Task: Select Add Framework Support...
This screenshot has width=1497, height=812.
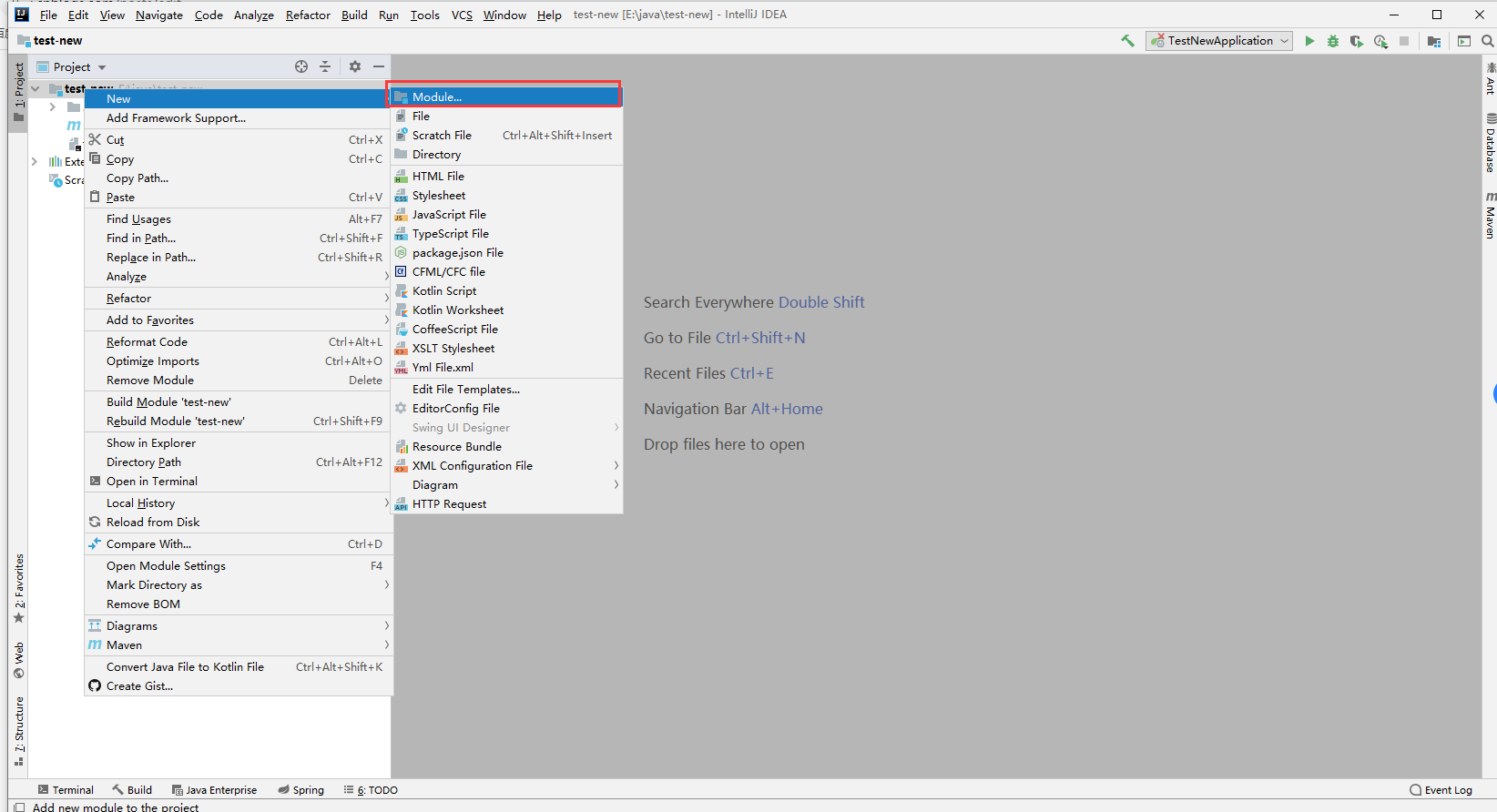Action: point(239,118)
